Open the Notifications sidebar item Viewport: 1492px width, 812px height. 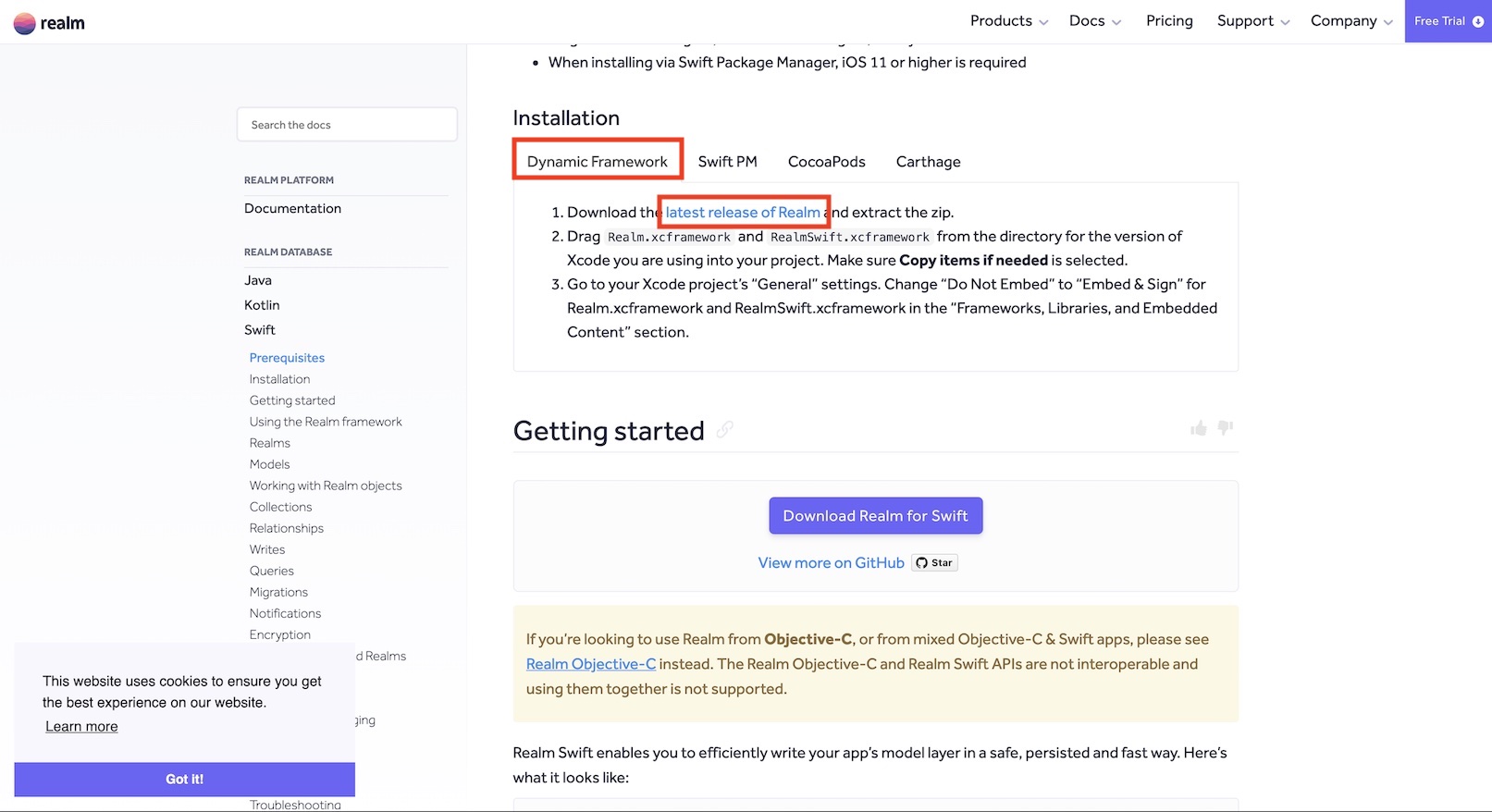(x=286, y=613)
